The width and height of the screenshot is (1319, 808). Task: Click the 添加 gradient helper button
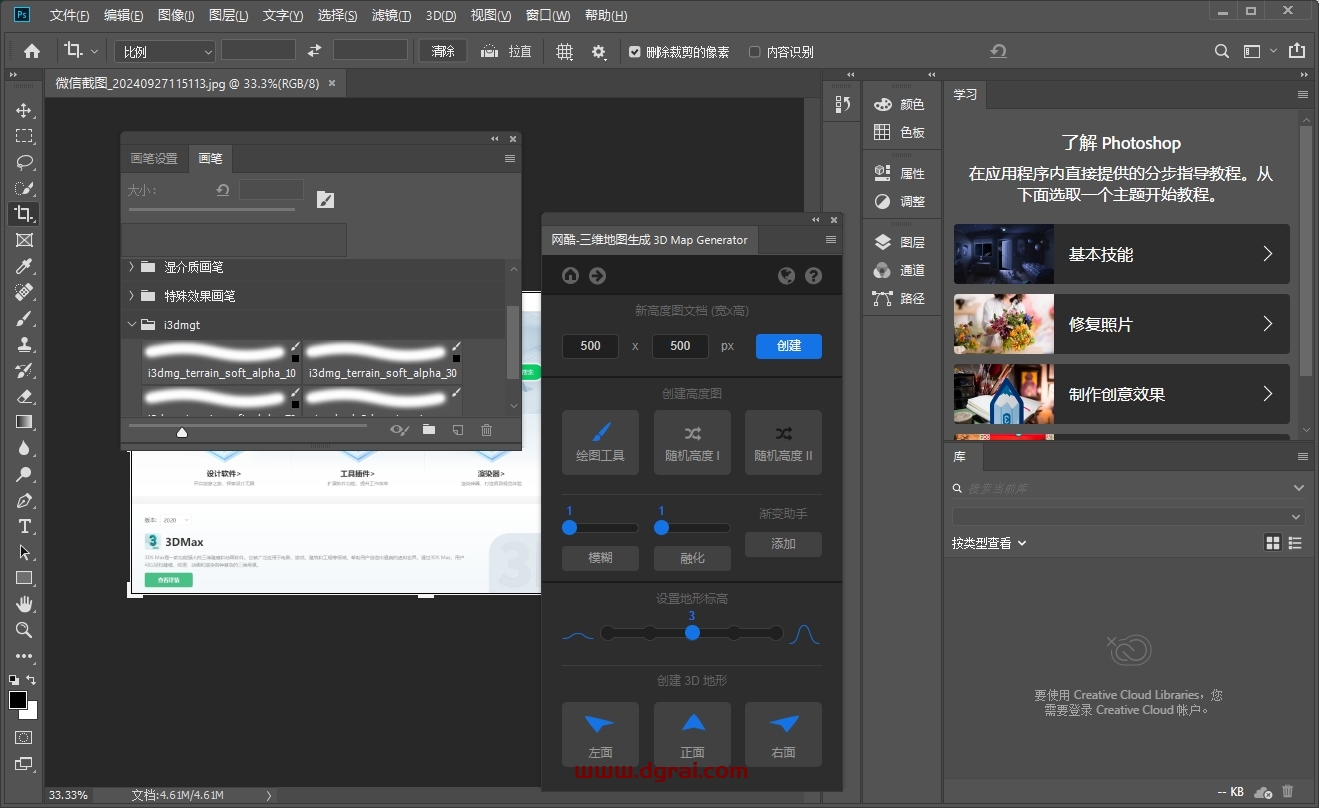[x=783, y=544]
